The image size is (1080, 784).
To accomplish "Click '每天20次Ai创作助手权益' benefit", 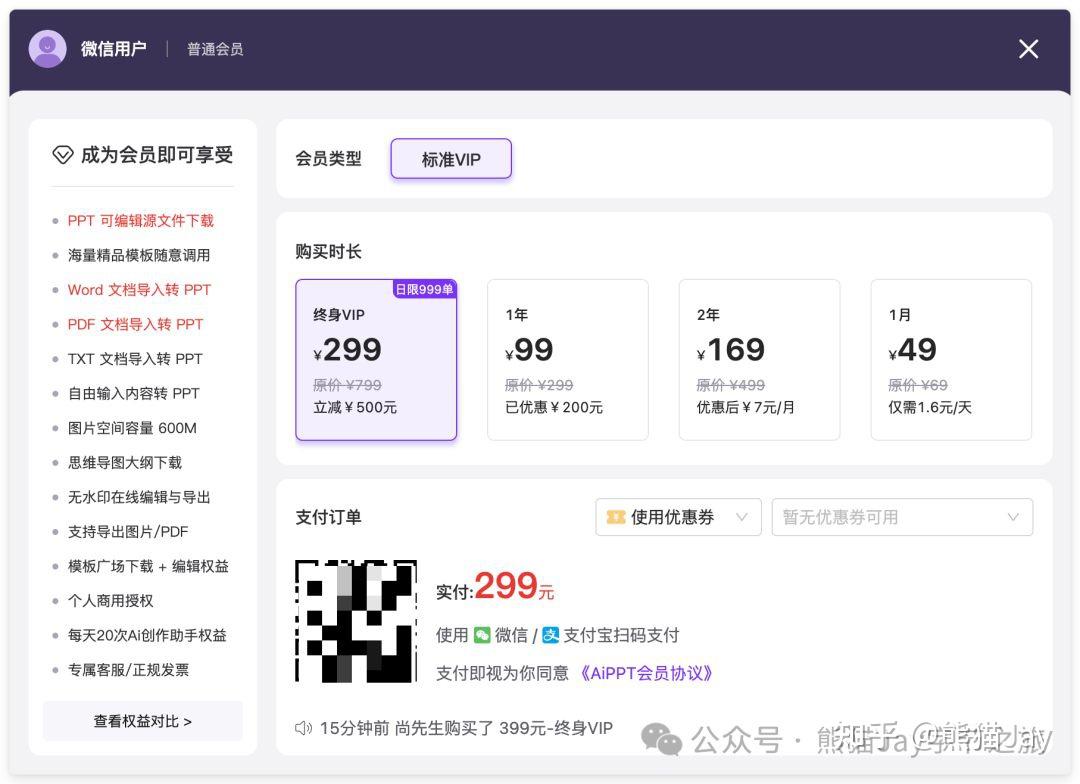I will 147,635.
